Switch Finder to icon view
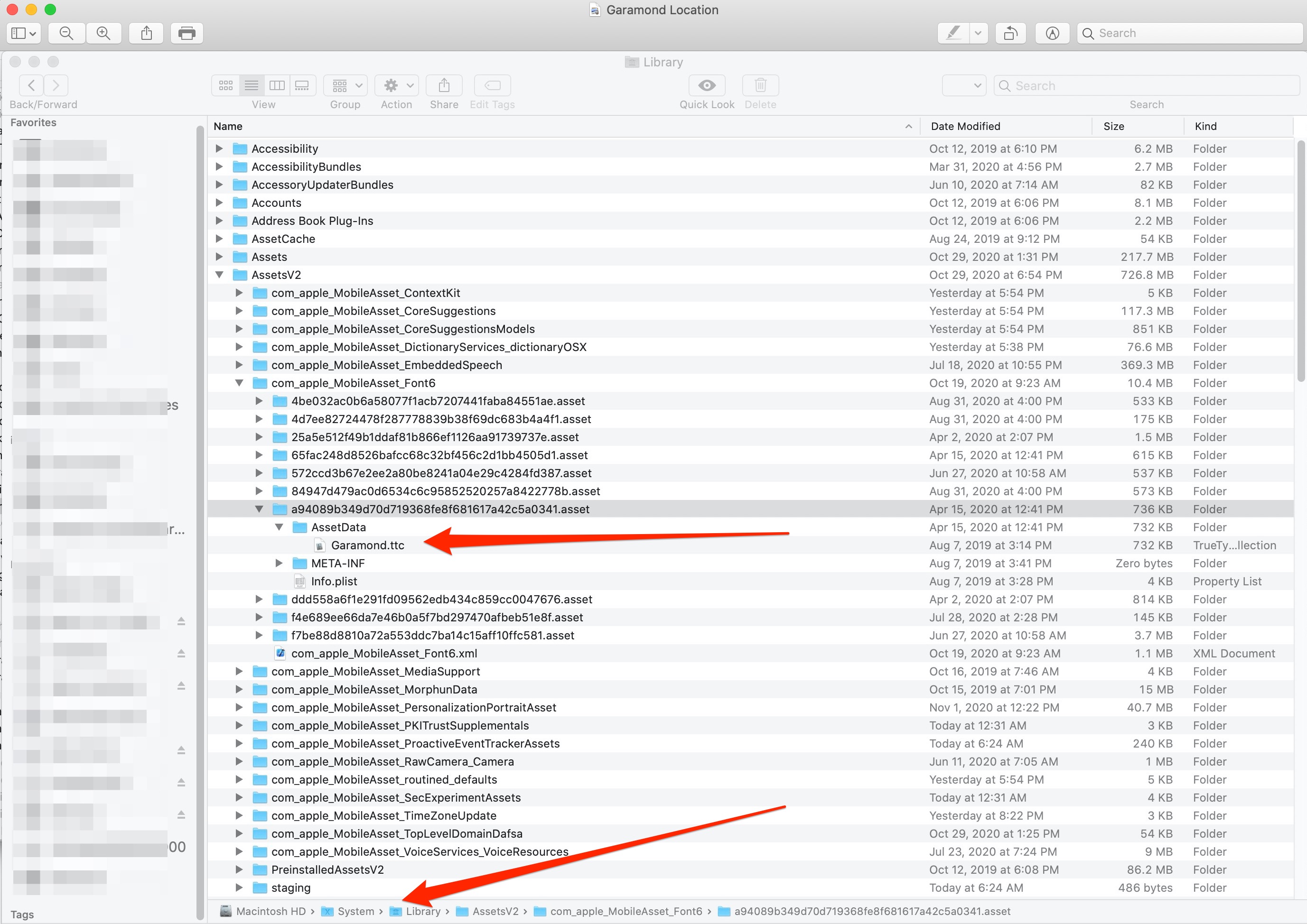The image size is (1307, 924). tap(225, 85)
